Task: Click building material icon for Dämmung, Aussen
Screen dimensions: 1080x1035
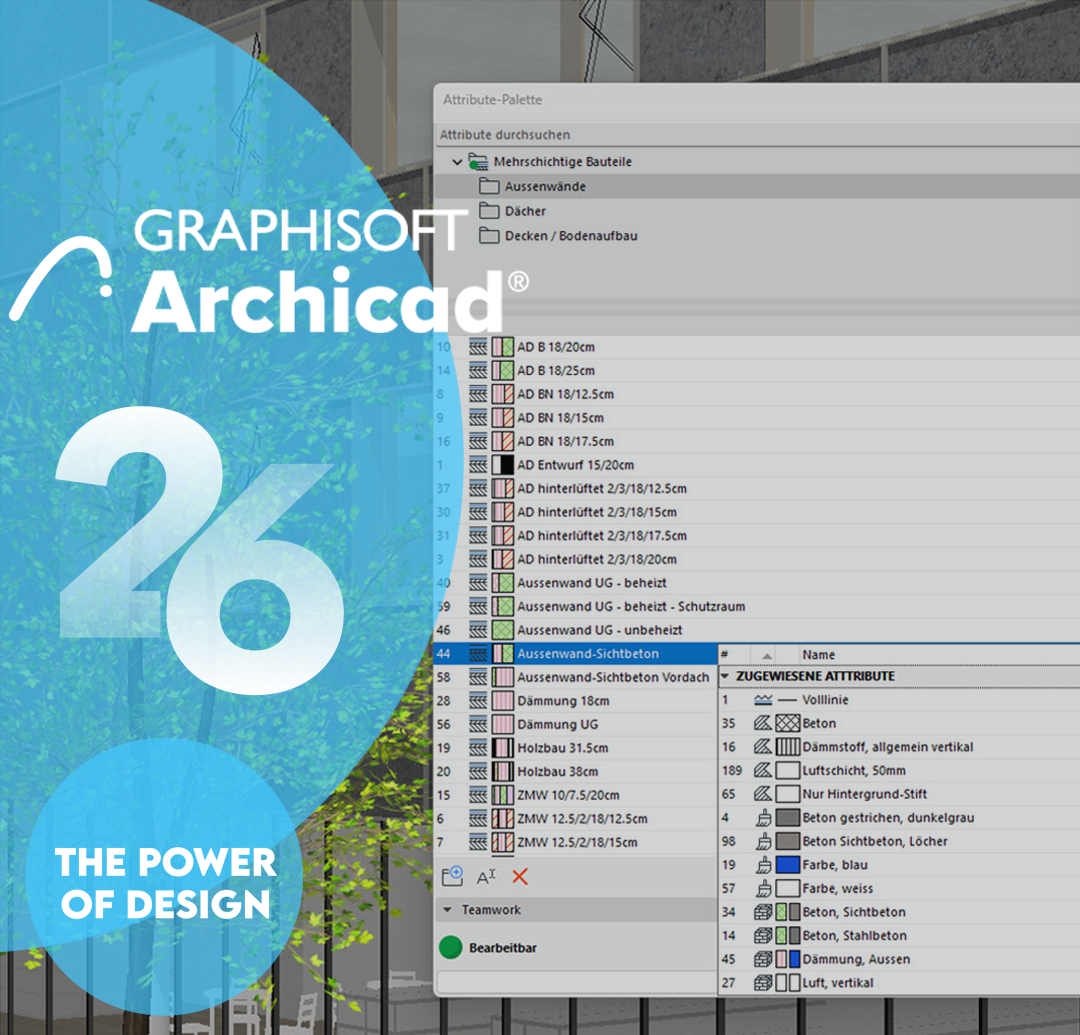Action: click(762, 959)
